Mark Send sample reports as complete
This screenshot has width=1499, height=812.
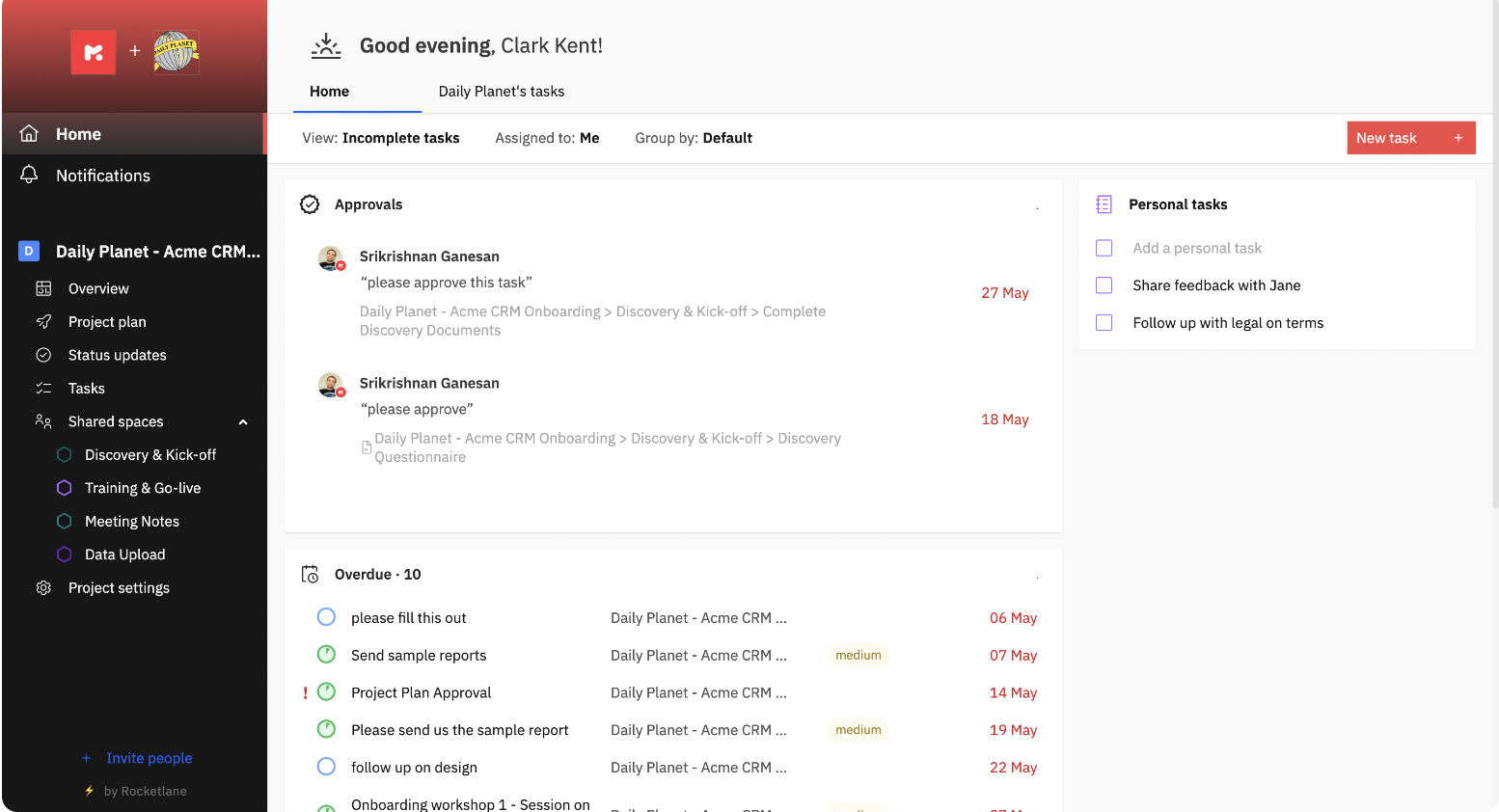click(326, 654)
